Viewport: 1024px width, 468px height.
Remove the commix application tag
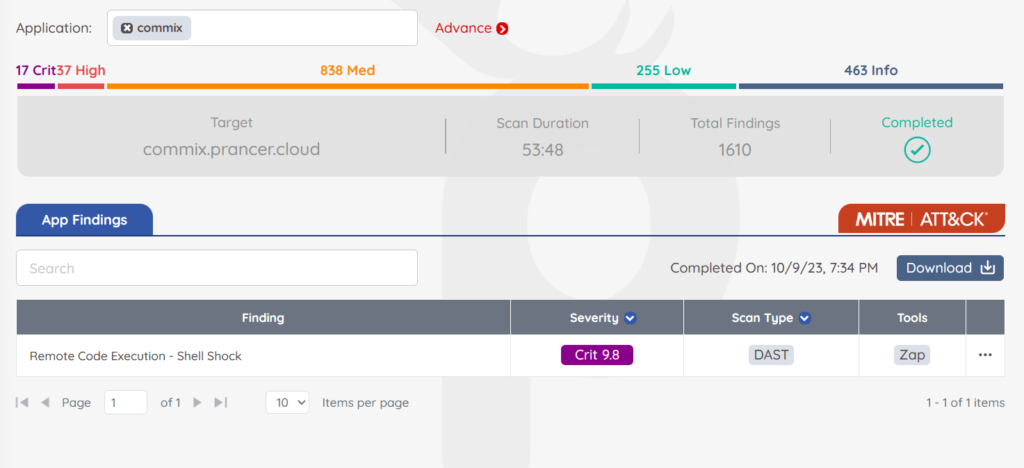click(127, 28)
